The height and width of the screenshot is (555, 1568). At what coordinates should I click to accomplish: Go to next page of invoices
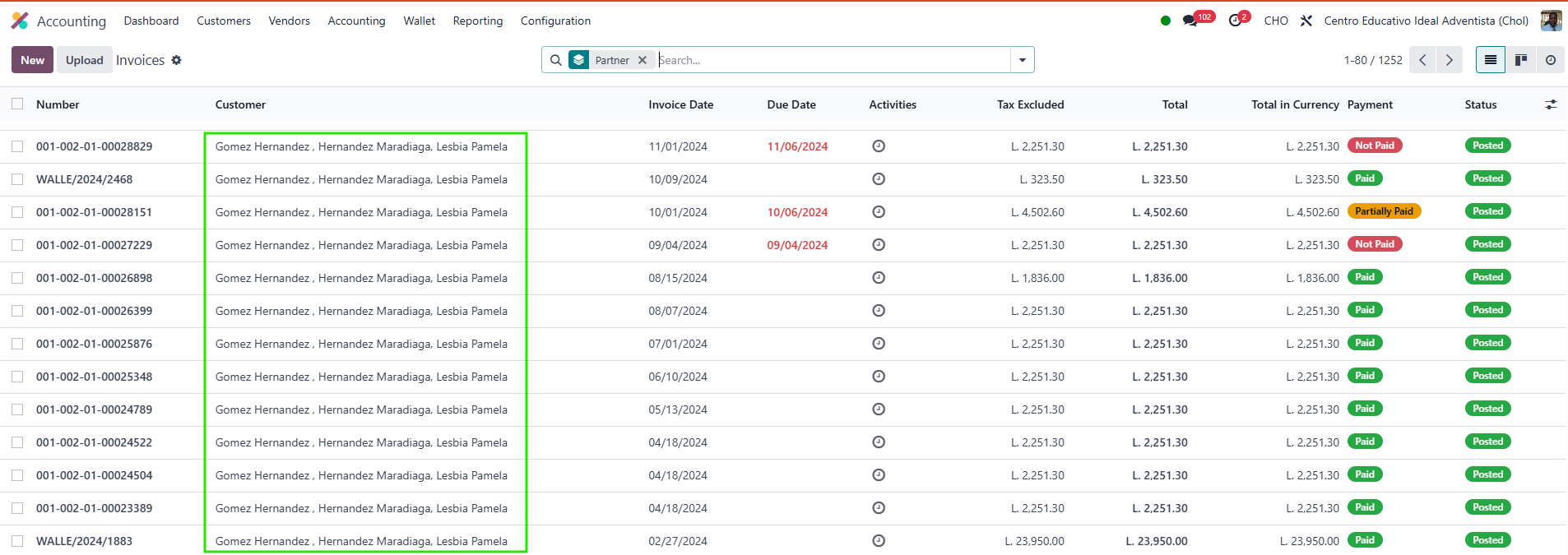1449,60
